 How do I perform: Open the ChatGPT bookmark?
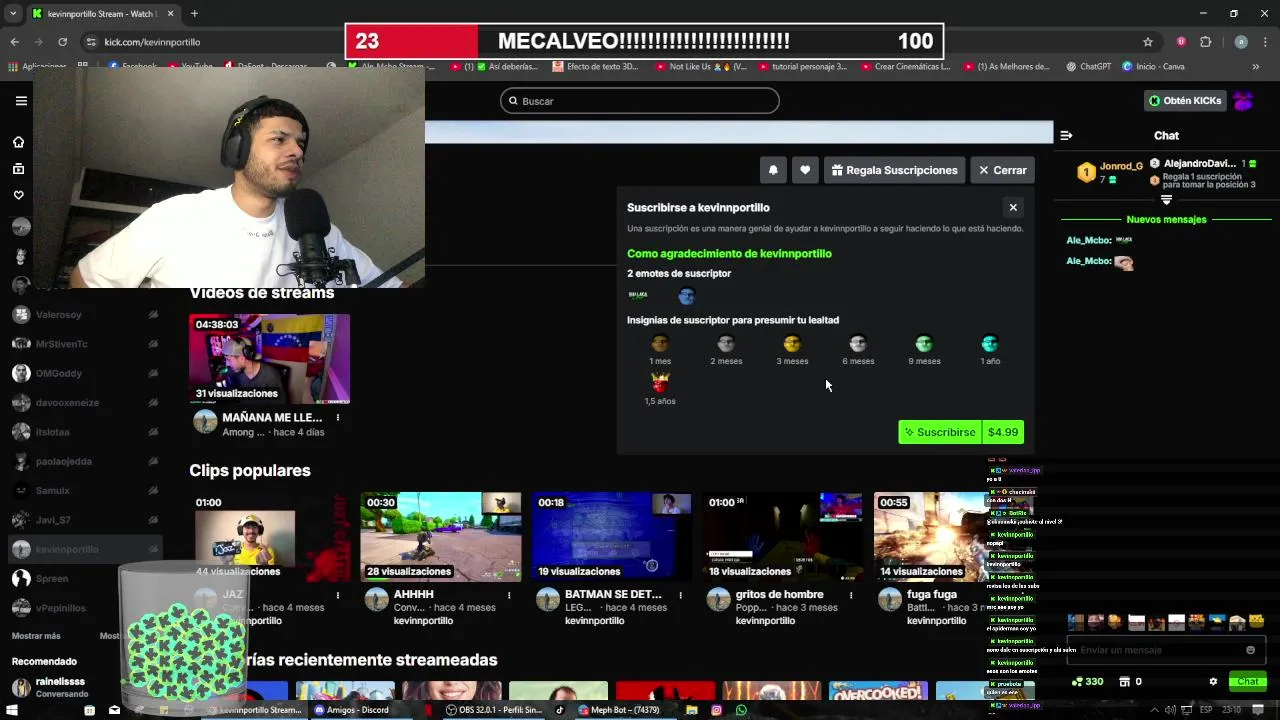(x=1088, y=67)
